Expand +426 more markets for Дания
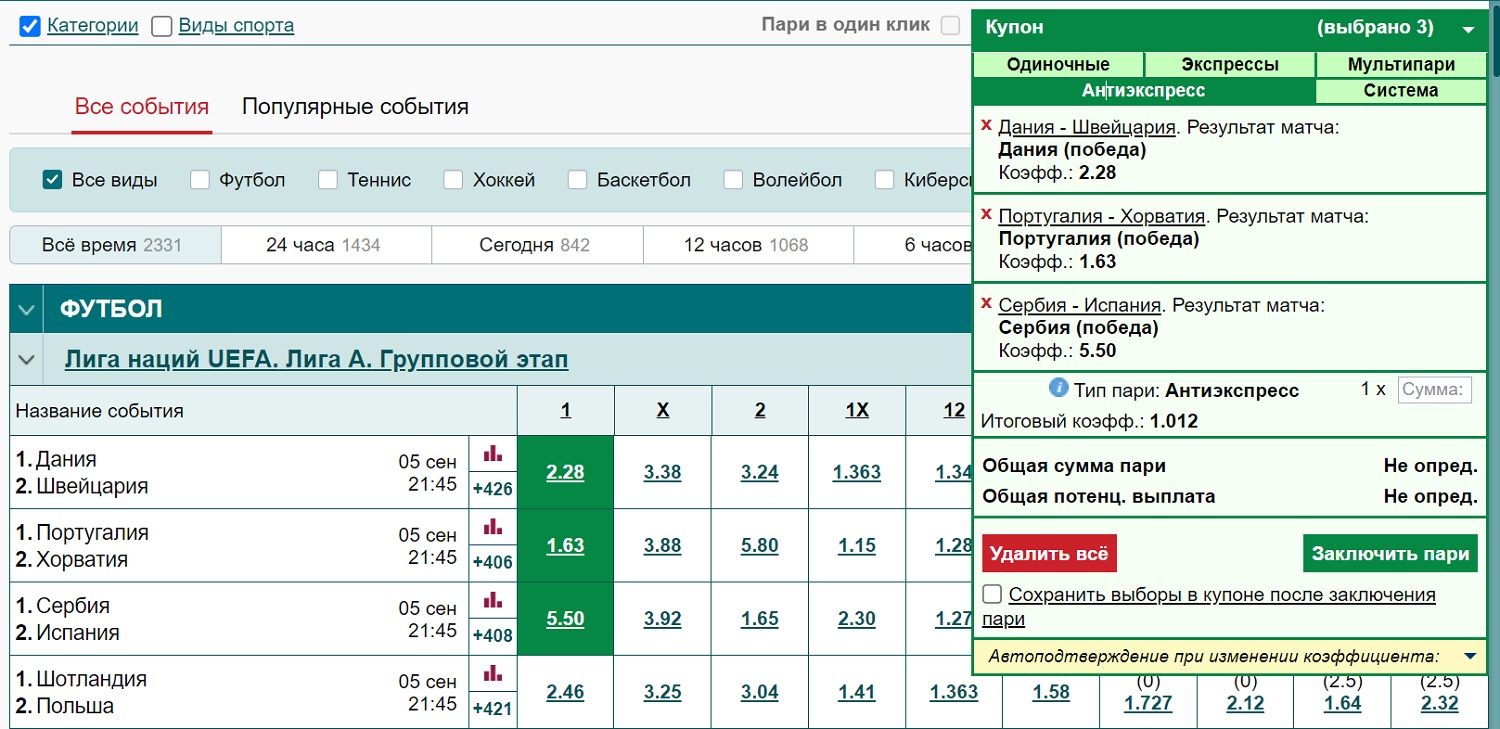Screen dimensions: 1500x729 (493, 489)
